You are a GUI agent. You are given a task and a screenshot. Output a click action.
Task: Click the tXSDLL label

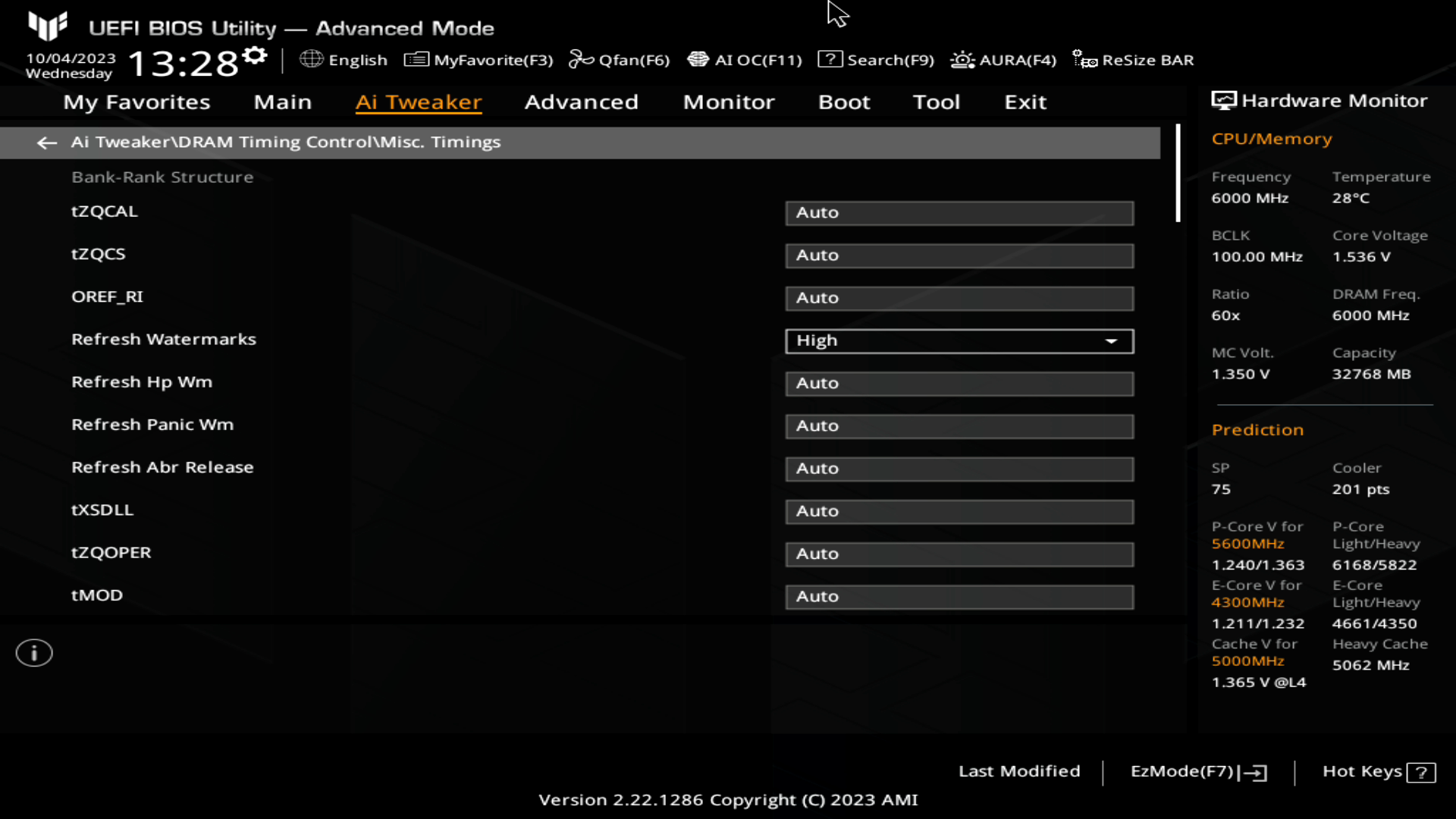coord(102,510)
